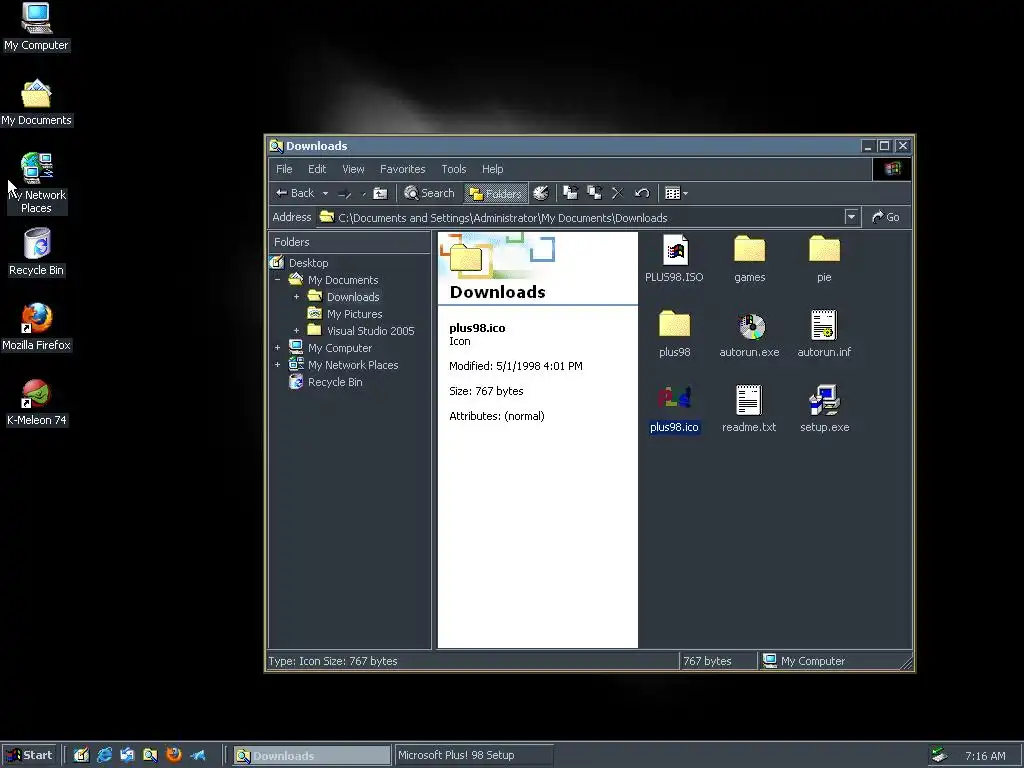Screen dimensions: 1024x768
Task: Launch Firefox from quick launch bar
Action: pos(174,755)
